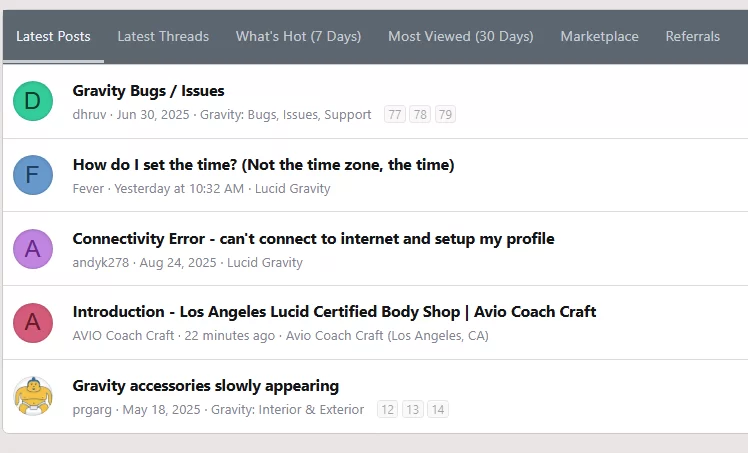Click the username andyk278
The image size is (748, 453).
(101, 263)
